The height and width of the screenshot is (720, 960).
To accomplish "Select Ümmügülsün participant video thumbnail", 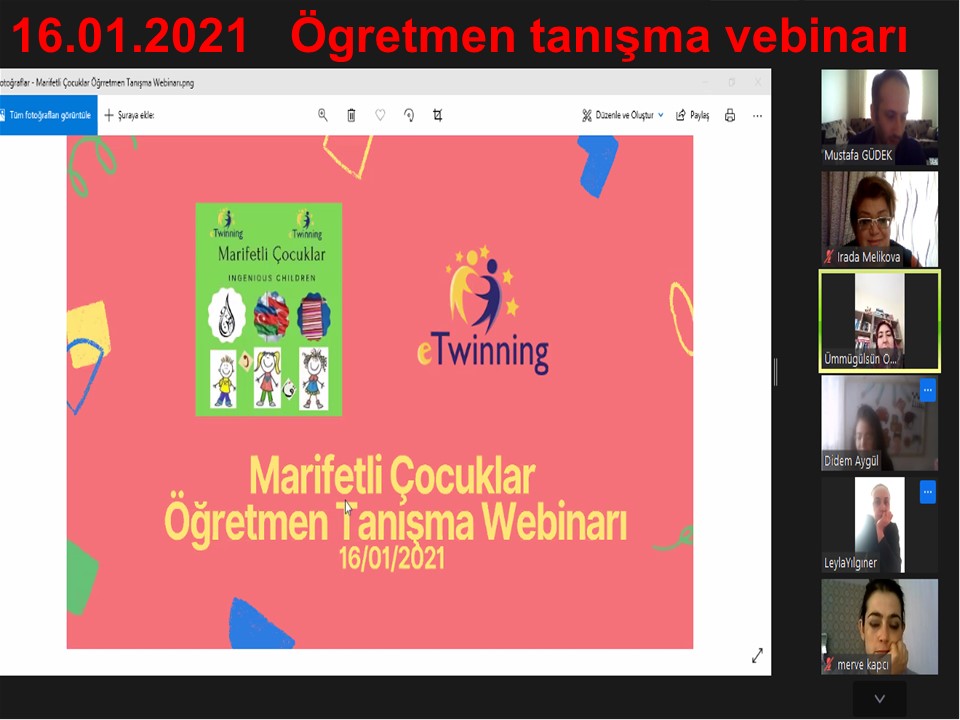I will click(x=879, y=321).
